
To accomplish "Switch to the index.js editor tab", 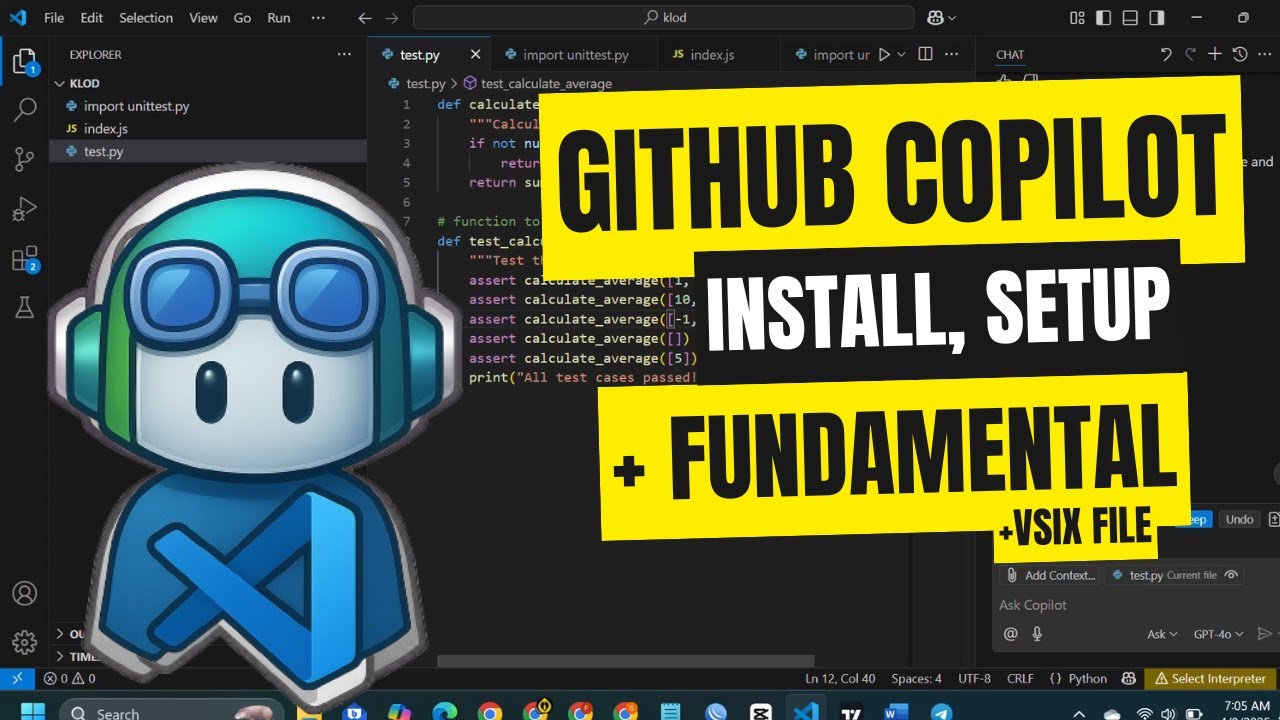I will tap(712, 55).
